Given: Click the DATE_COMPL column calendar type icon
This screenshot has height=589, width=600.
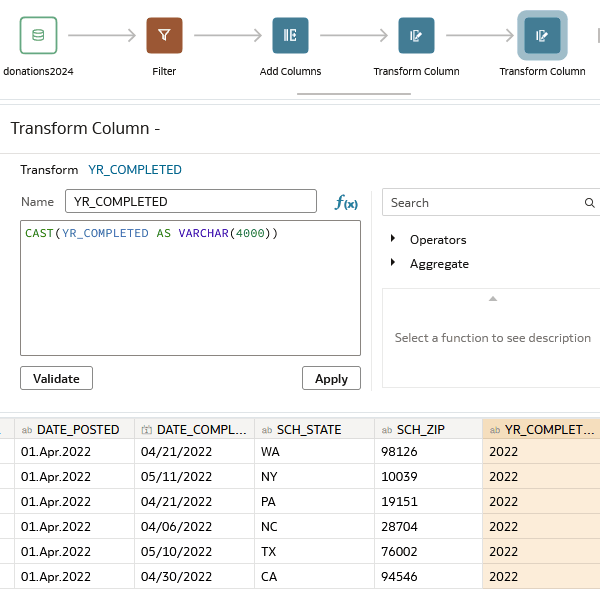Looking at the screenshot, I should (x=147, y=430).
